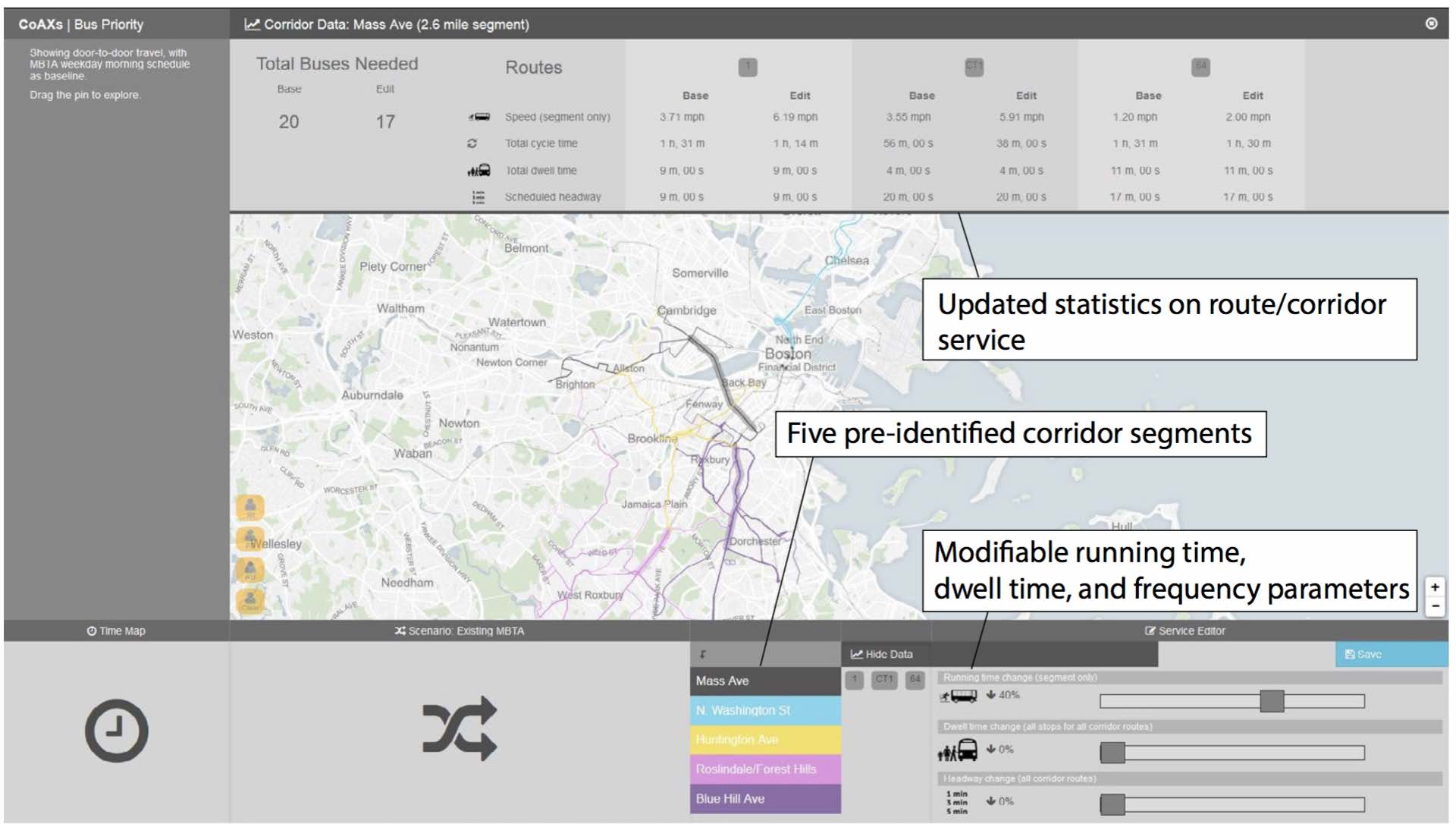Zoom out on the map with minus
1456x824 pixels.
[1435, 606]
